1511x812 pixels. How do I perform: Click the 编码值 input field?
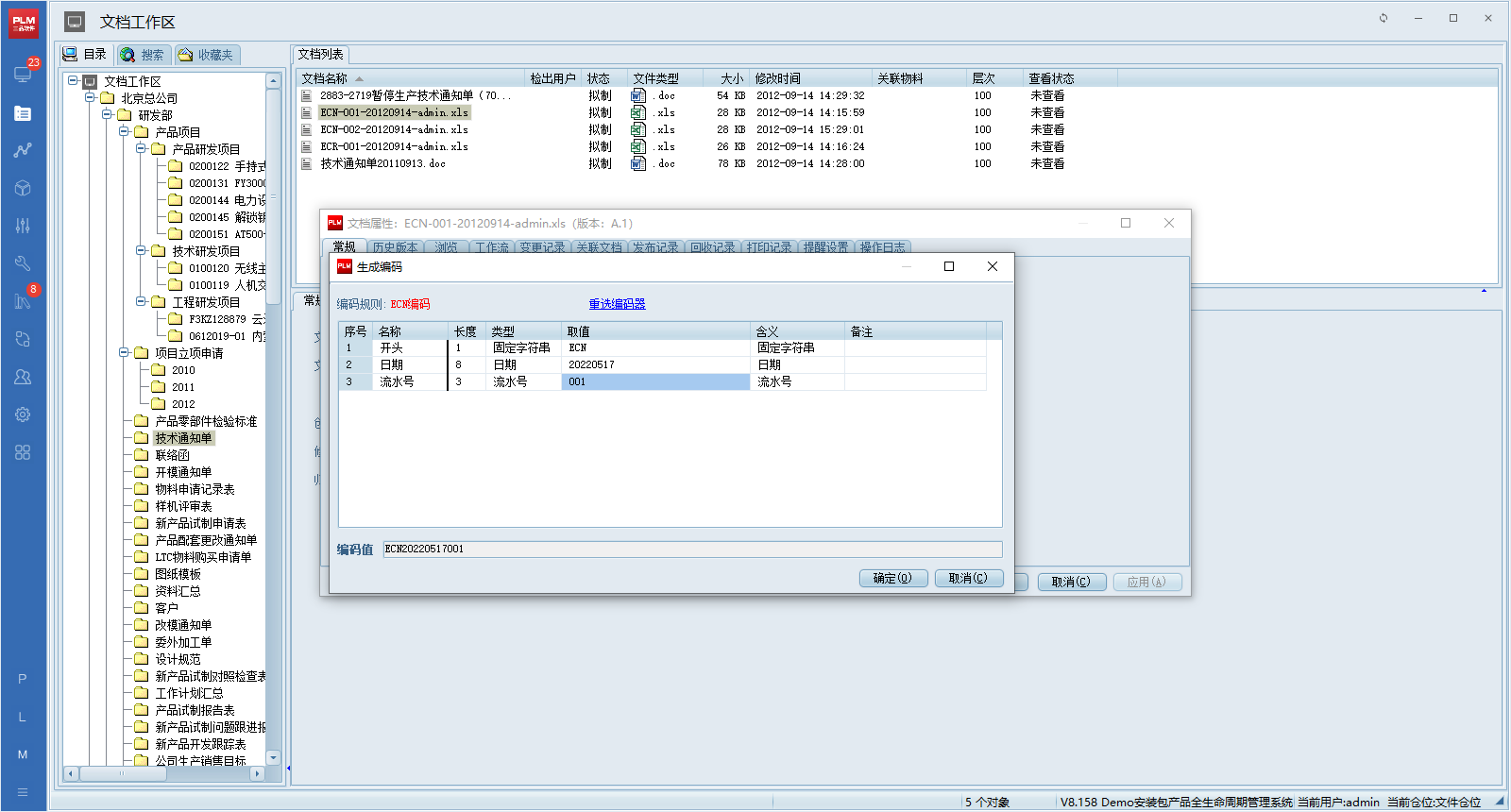tap(691, 549)
